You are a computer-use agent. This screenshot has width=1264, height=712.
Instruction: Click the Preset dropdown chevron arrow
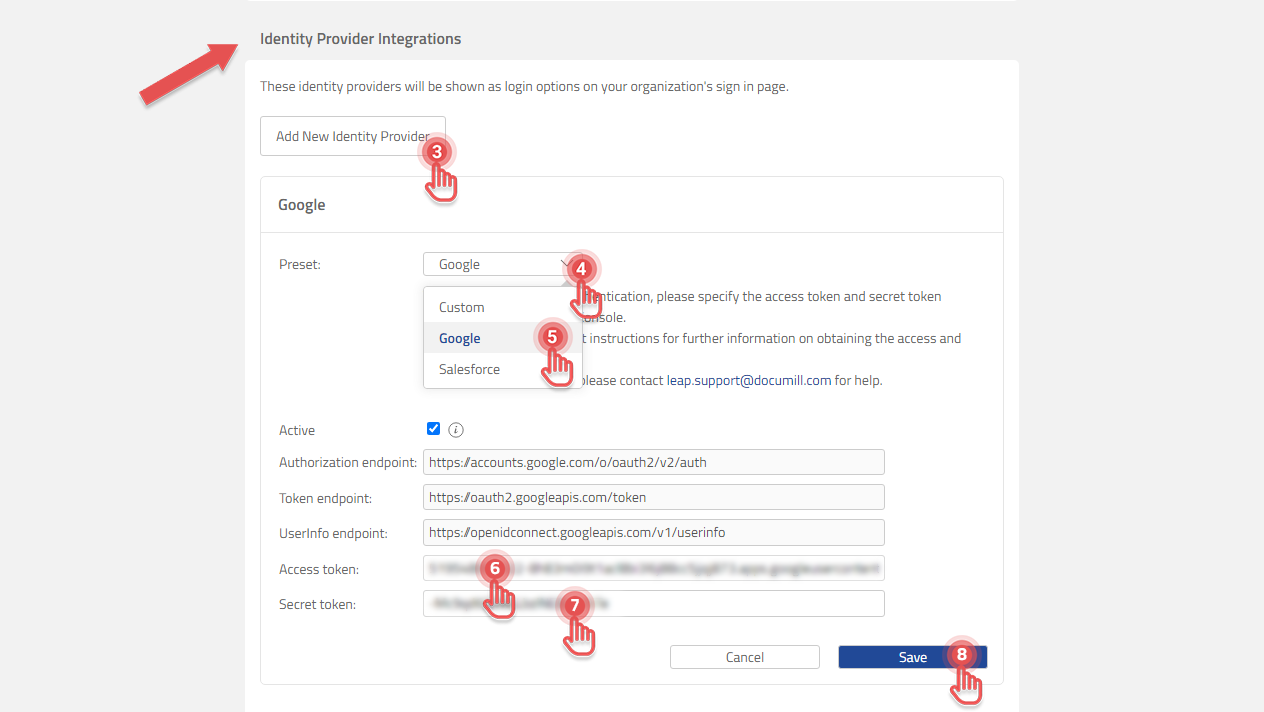point(567,263)
